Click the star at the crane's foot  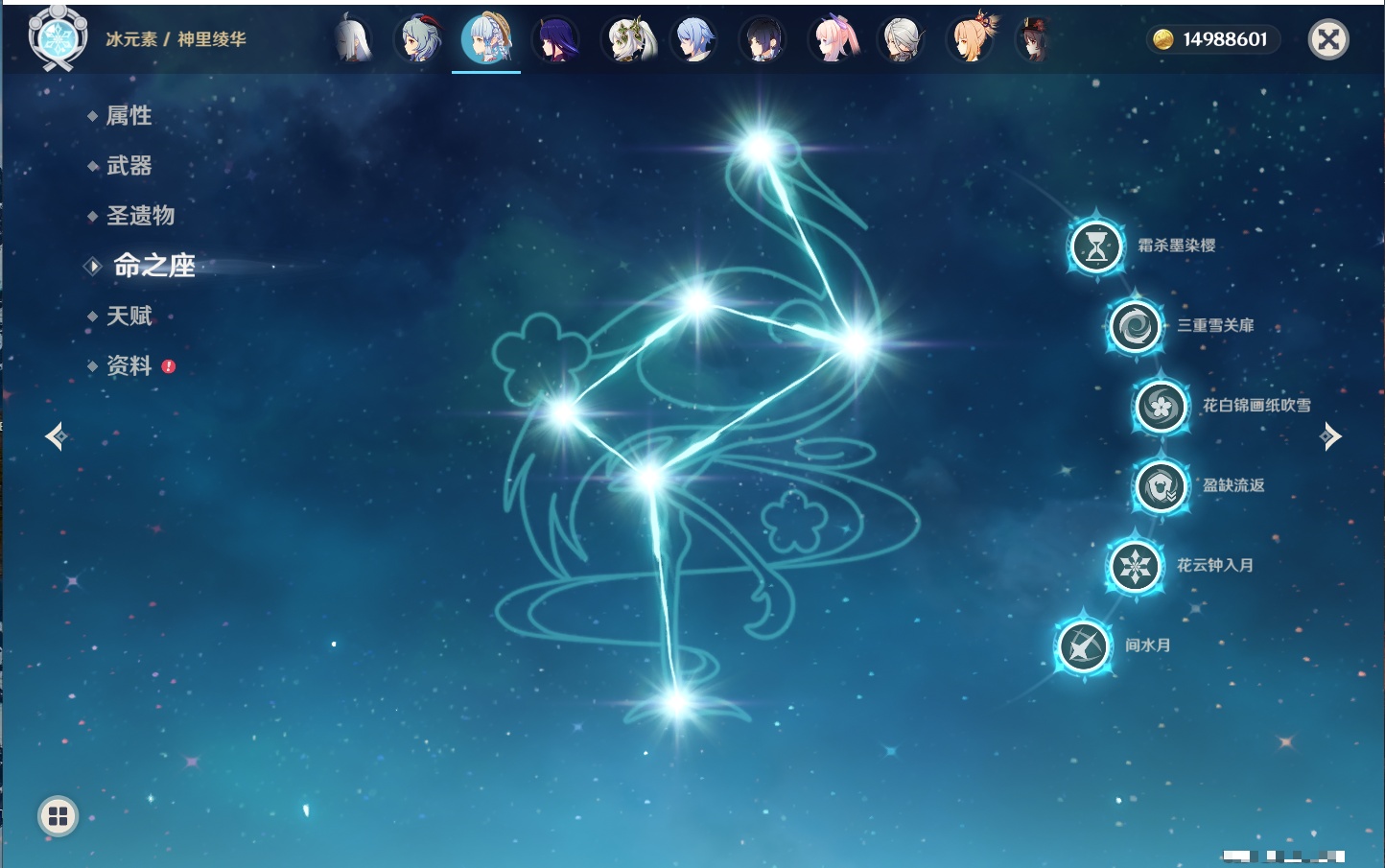(676, 703)
